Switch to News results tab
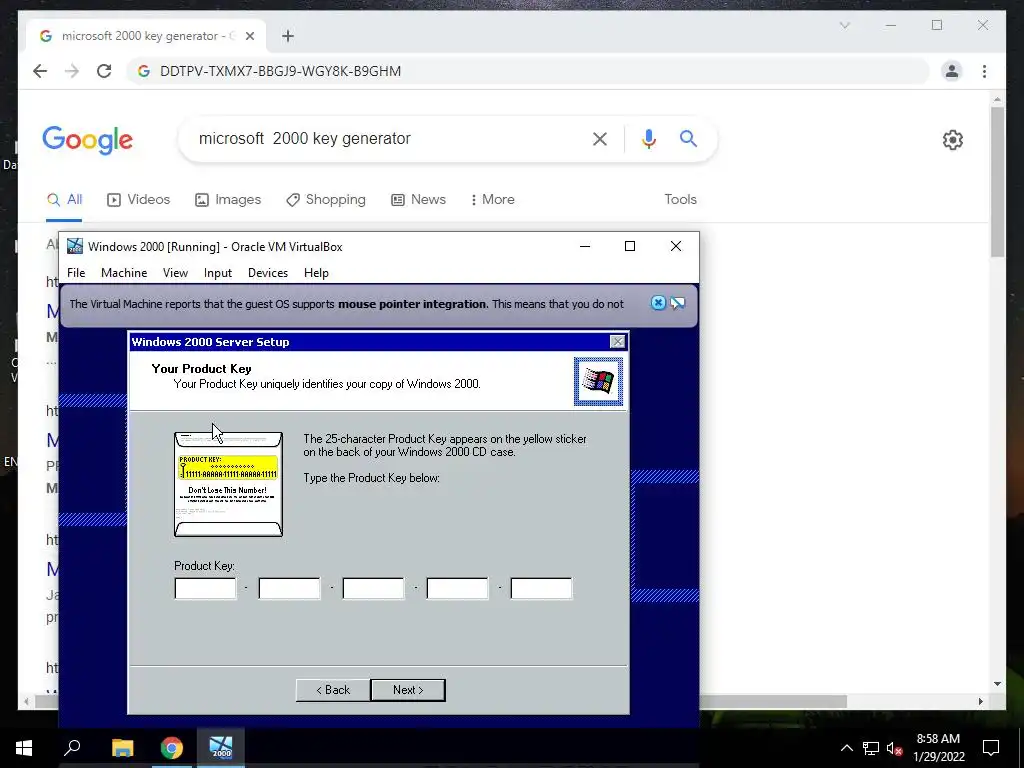This screenshot has width=1024, height=768. point(418,200)
